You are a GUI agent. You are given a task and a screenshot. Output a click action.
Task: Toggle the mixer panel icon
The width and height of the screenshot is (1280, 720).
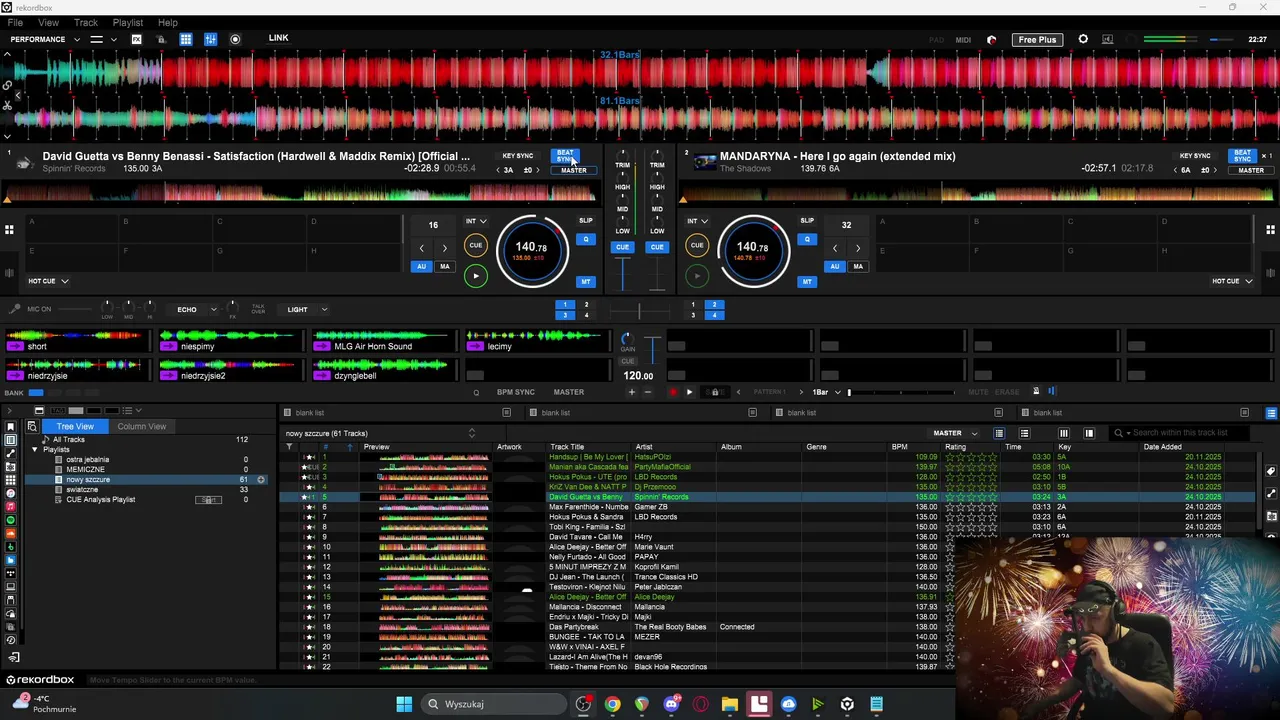(x=210, y=39)
